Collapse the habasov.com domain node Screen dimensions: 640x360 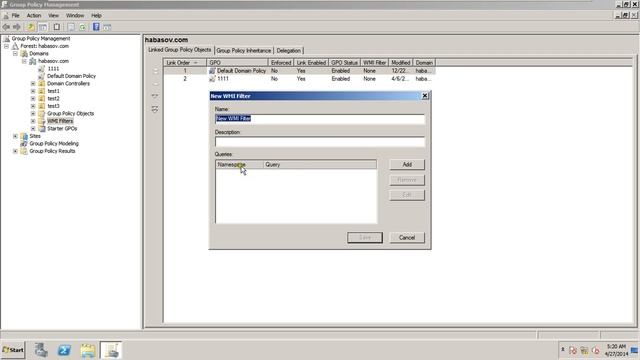pyautogui.click(x=24, y=61)
